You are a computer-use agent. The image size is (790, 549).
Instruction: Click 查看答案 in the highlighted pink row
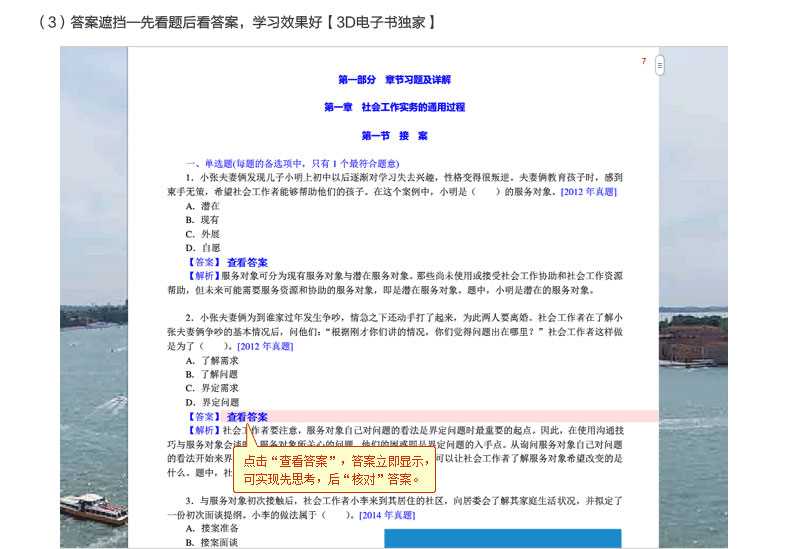[x=247, y=416]
